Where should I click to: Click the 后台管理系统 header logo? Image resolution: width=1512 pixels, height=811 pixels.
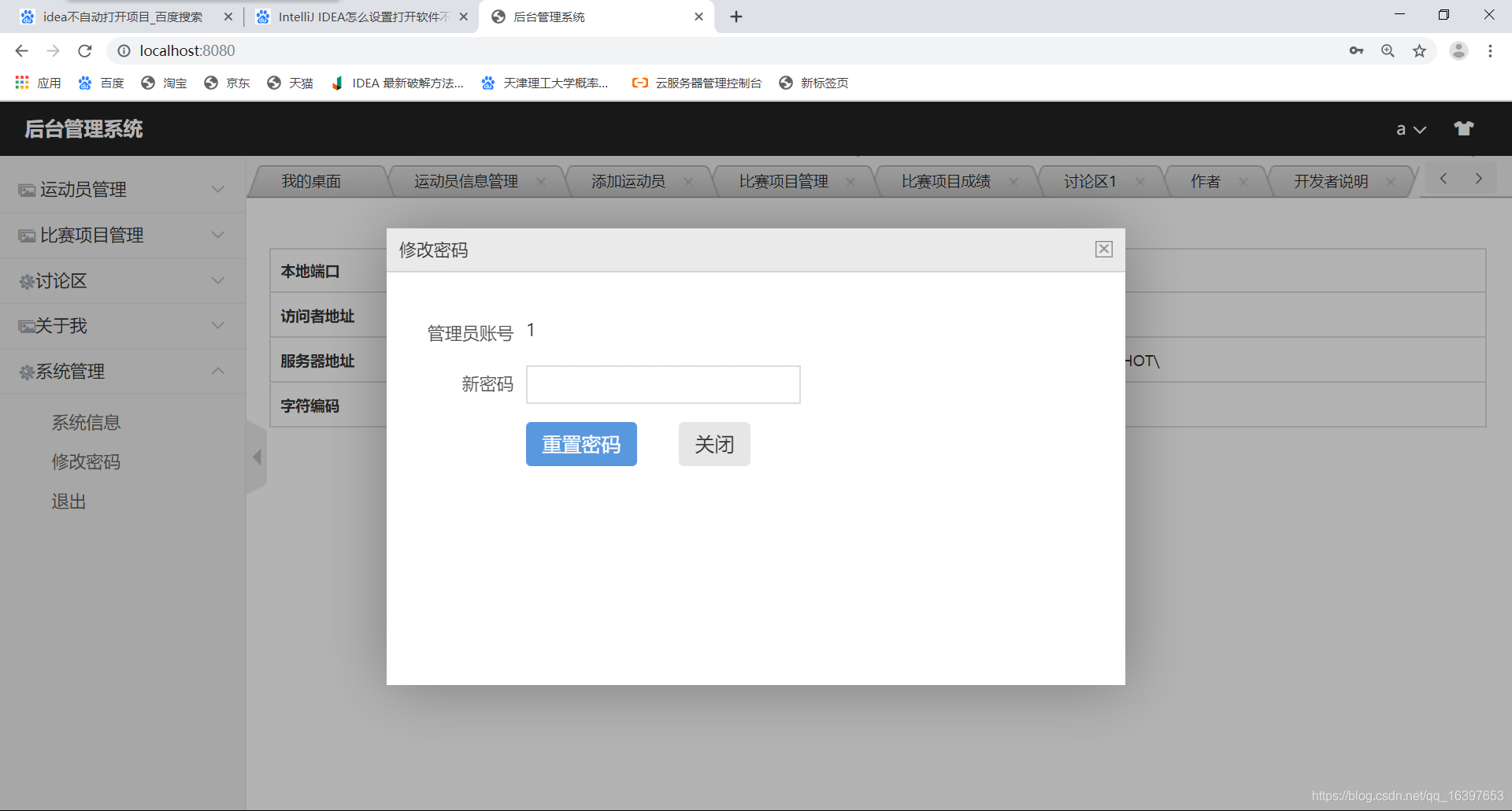(x=83, y=129)
